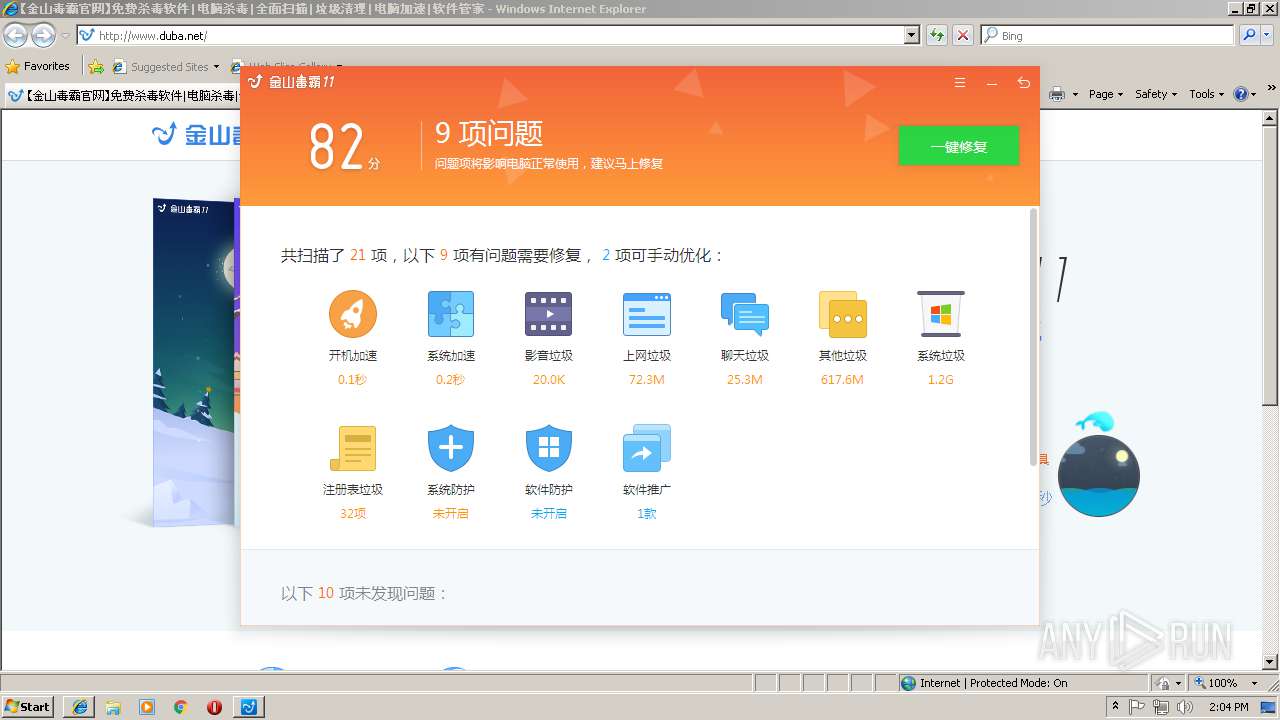Image resolution: width=1280 pixels, height=720 pixels.
Task: Click the Internet Explorer forward button
Action: (x=43, y=35)
